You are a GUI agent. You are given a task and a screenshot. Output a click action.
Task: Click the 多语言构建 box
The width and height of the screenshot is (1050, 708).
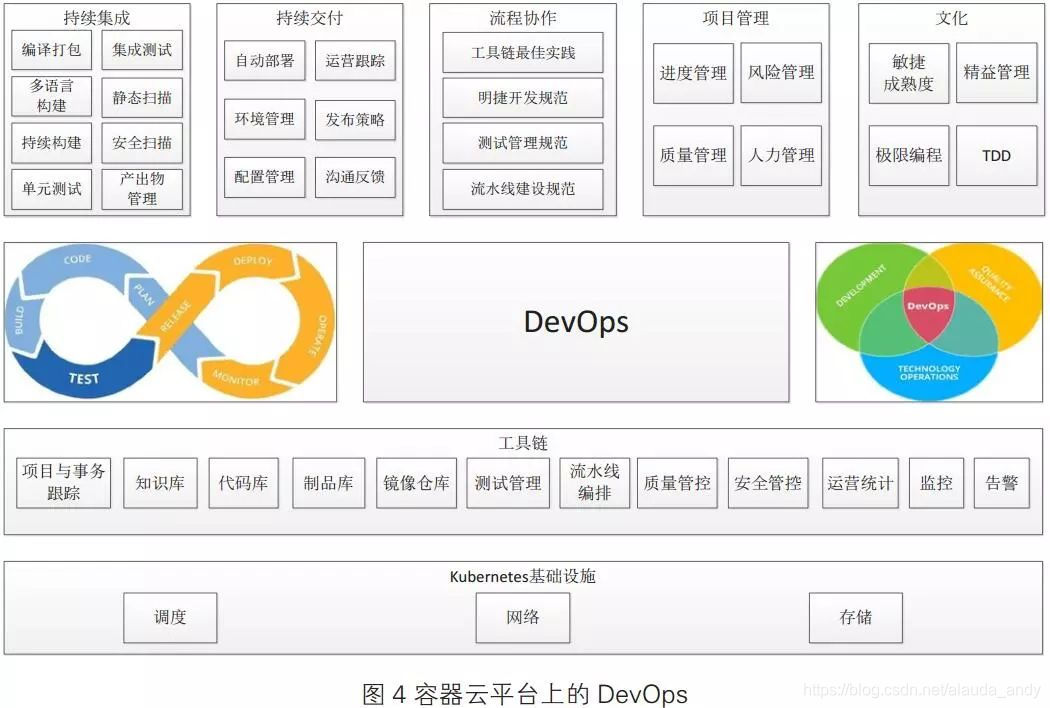click(x=52, y=96)
